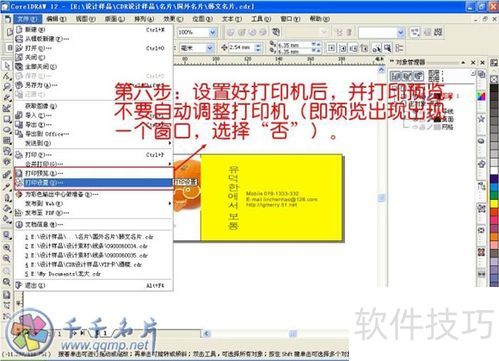Open recent file 5 in My Documents
Image resolution: width=499 pixels, height=361 pixels.
point(93,274)
